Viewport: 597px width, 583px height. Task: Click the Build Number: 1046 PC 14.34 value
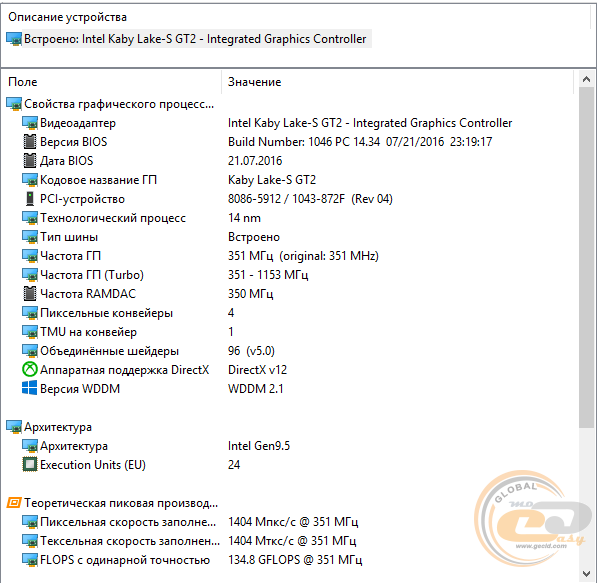[360, 142]
